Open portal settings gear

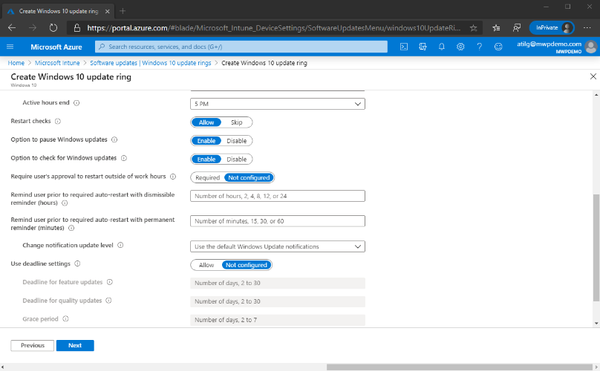click(460, 47)
